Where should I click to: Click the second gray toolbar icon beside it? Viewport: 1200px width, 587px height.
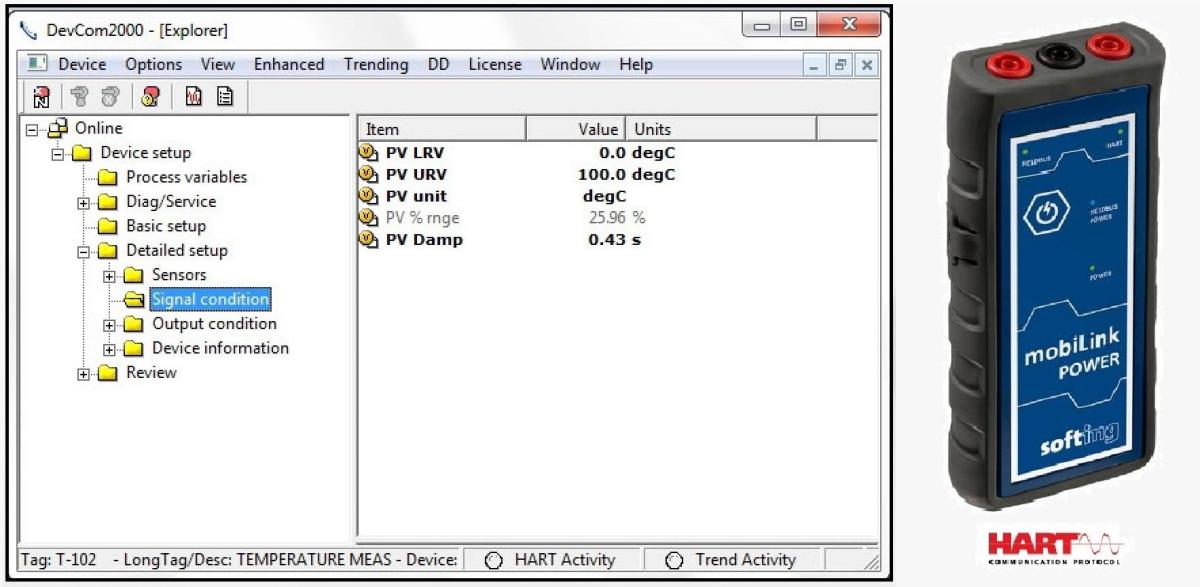[x=110, y=98]
